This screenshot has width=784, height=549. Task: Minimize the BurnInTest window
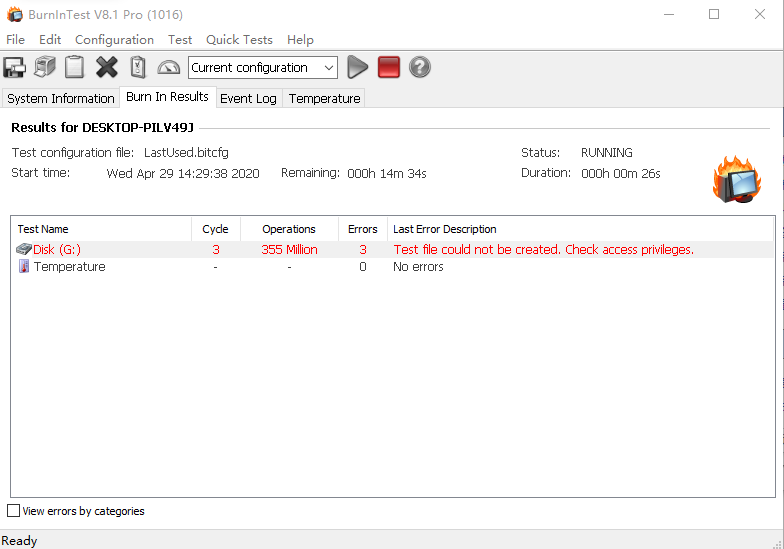668,14
